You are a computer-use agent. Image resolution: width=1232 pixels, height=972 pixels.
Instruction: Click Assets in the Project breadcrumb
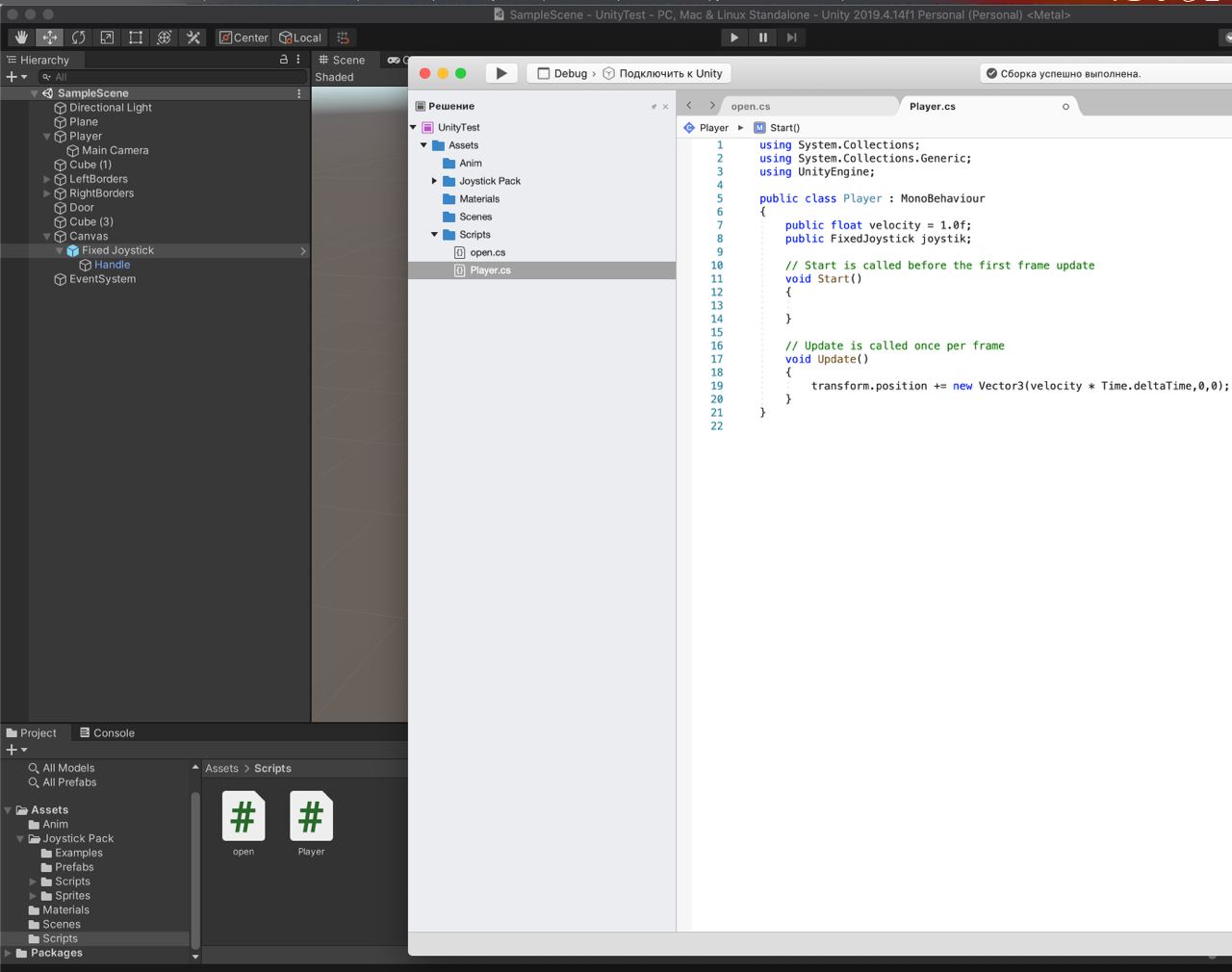tap(221, 768)
